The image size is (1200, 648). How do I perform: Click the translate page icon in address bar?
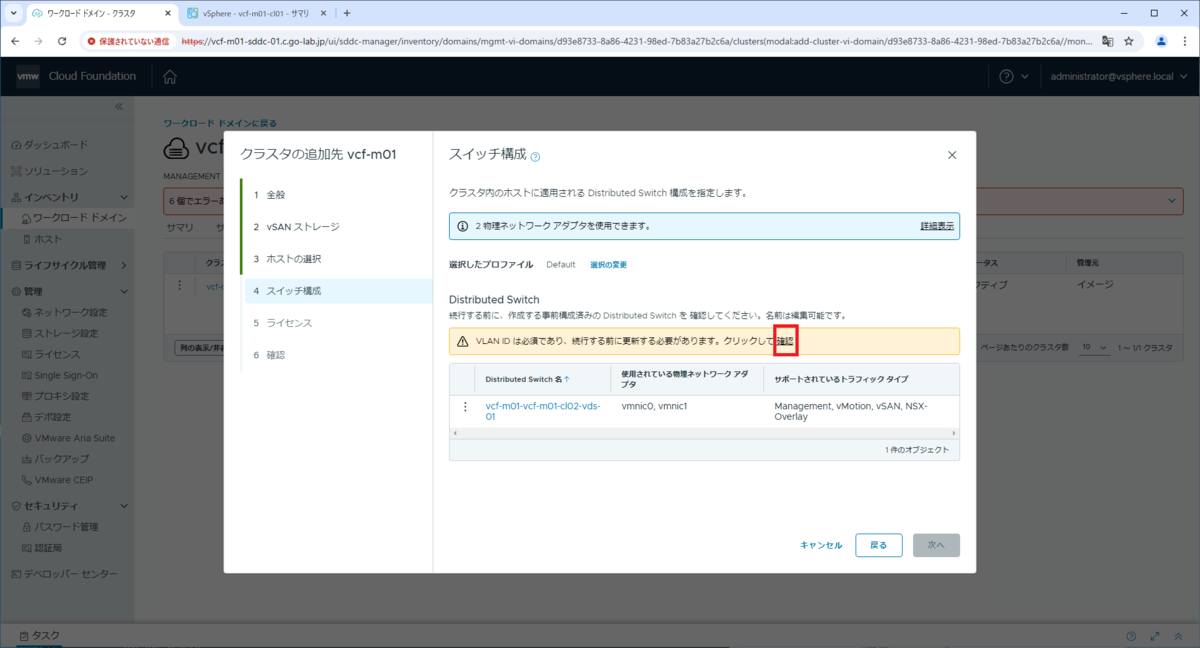coord(1108,41)
